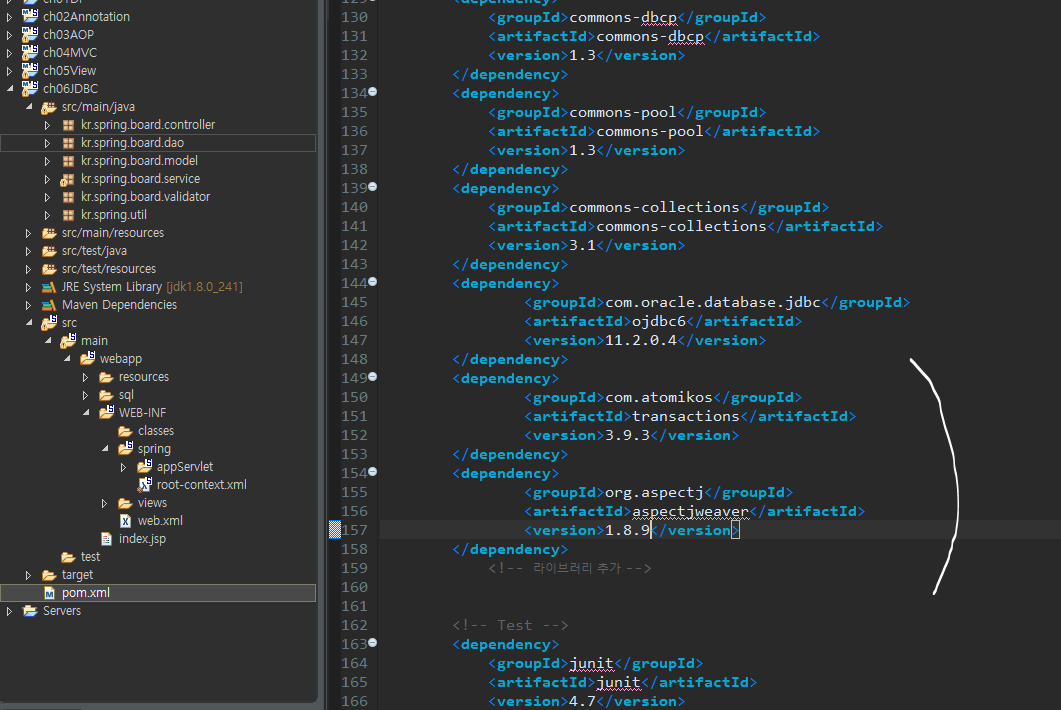Viewport: 1061px width, 710px height.
Task: Collapse the src/main/java node
Action: point(28,107)
